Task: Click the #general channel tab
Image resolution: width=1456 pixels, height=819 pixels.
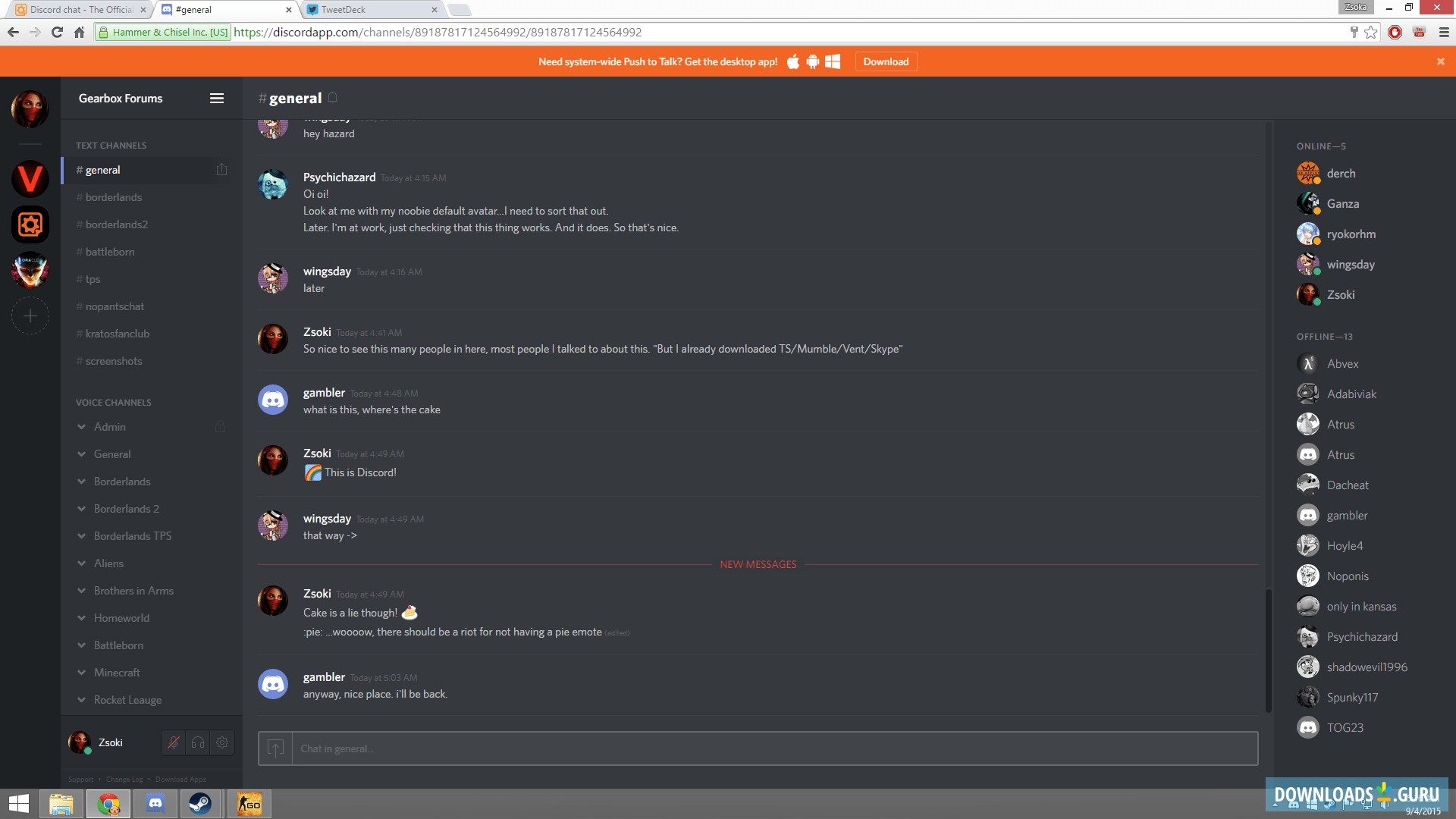Action: (100, 170)
